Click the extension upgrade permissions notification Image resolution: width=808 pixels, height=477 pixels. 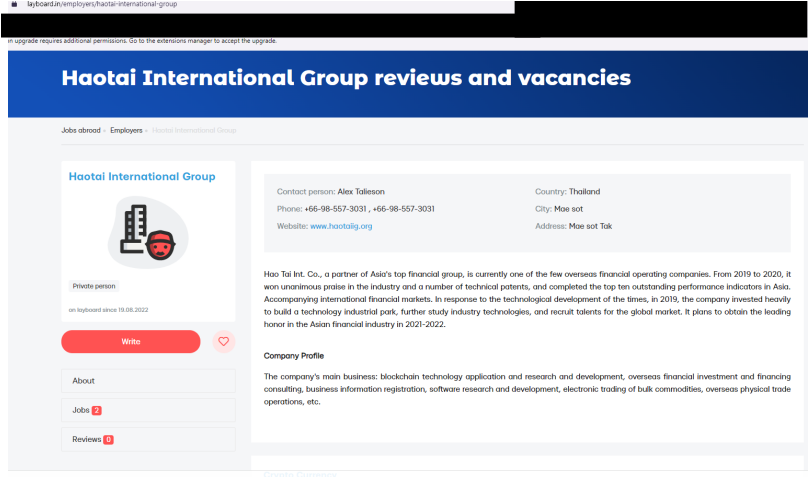coord(140,41)
